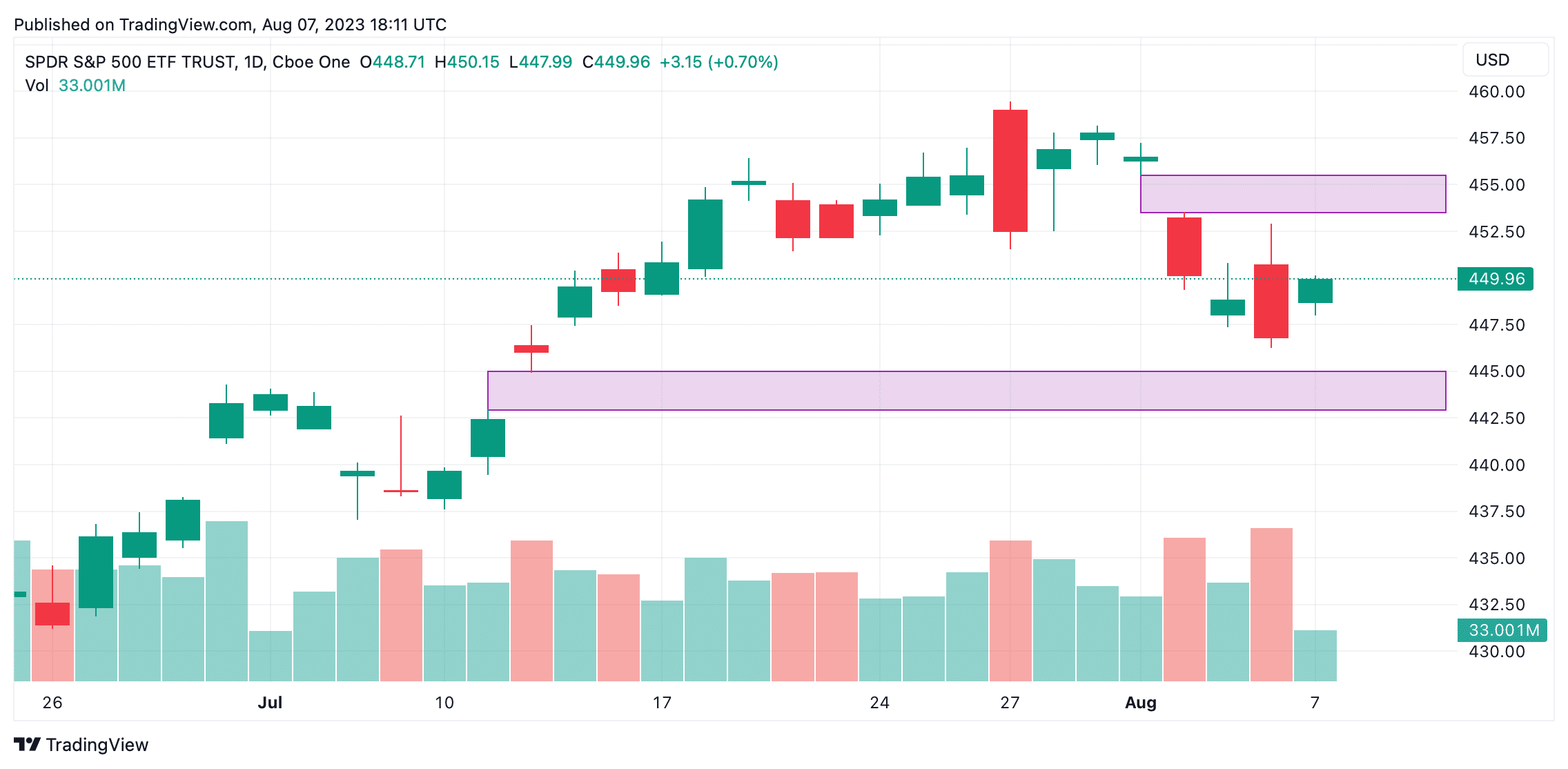Image resolution: width=1568 pixels, height=769 pixels.
Task: Click the upper purple resistance zone rectangle
Action: pyautogui.click(x=1293, y=194)
